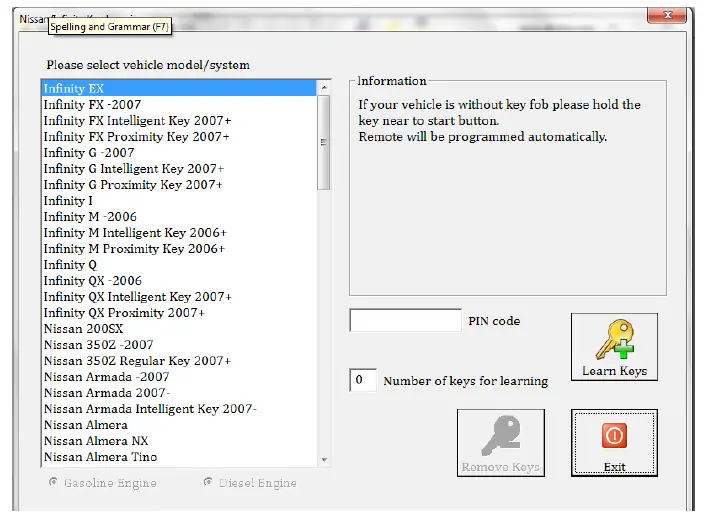Pick Infinity QX Proximity 2007+
The height and width of the screenshot is (528, 703).
tap(179, 312)
